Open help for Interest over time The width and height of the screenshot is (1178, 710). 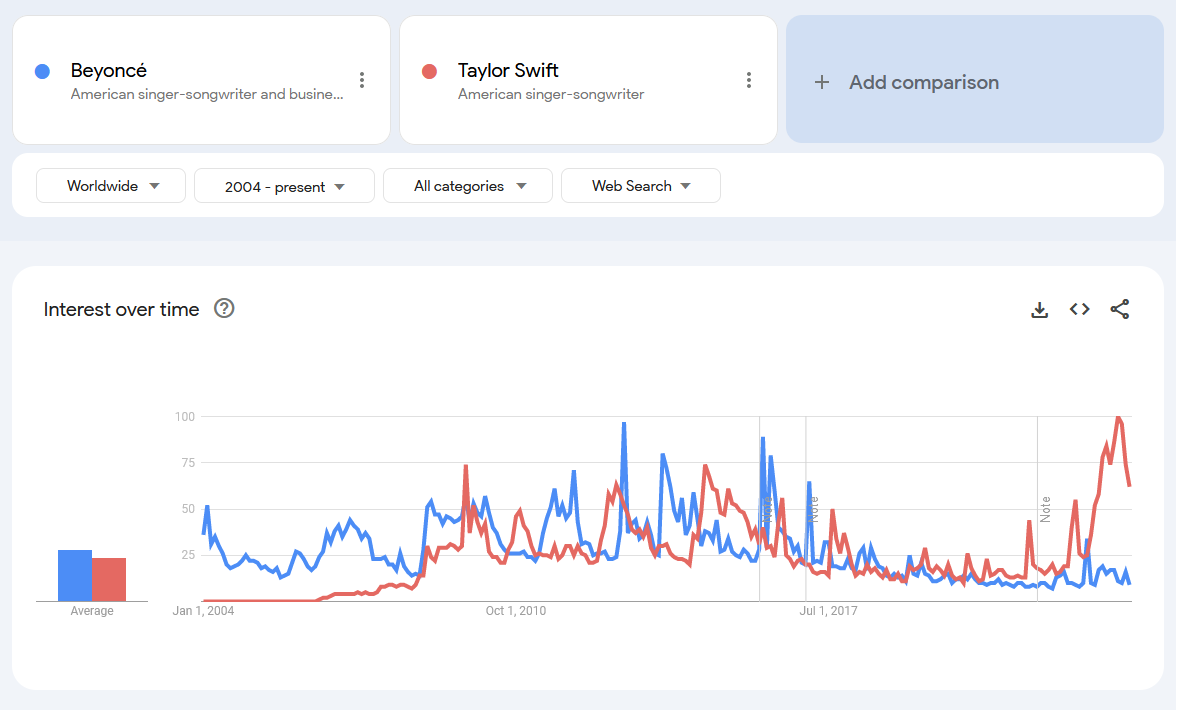click(x=225, y=309)
